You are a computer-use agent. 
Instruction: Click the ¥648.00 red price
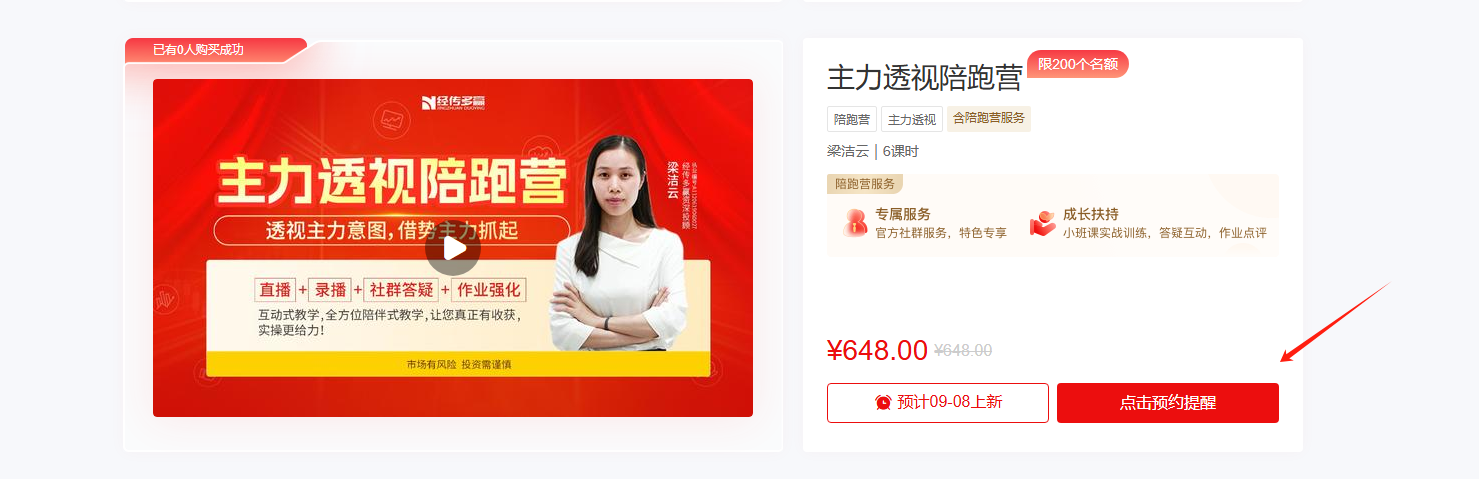[877, 350]
